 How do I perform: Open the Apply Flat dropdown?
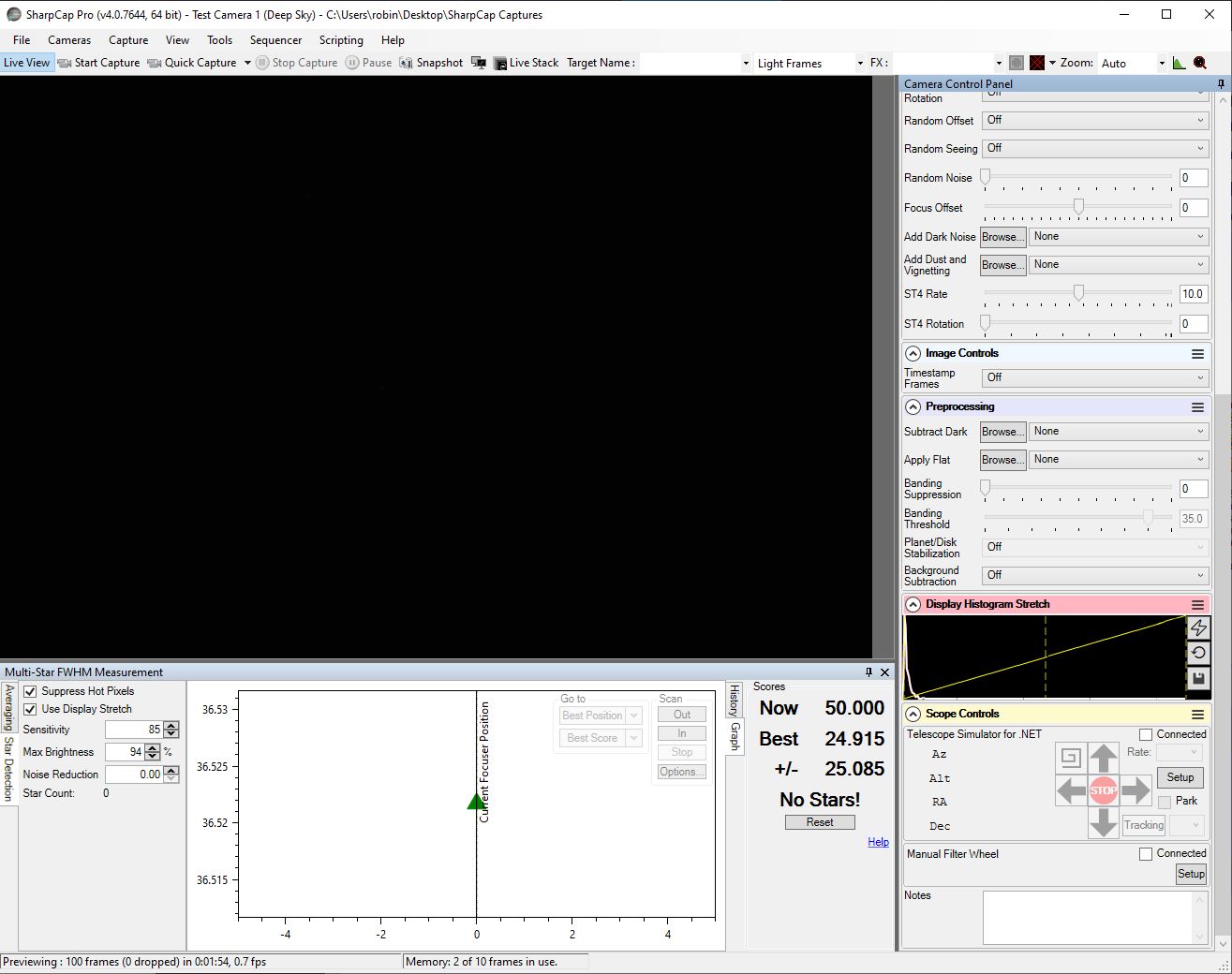tap(1119, 460)
